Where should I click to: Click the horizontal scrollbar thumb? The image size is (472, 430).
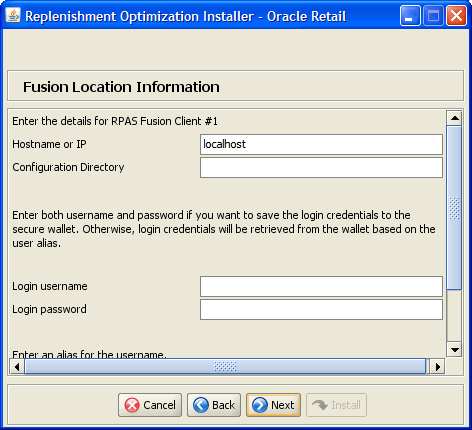click(225, 367)
